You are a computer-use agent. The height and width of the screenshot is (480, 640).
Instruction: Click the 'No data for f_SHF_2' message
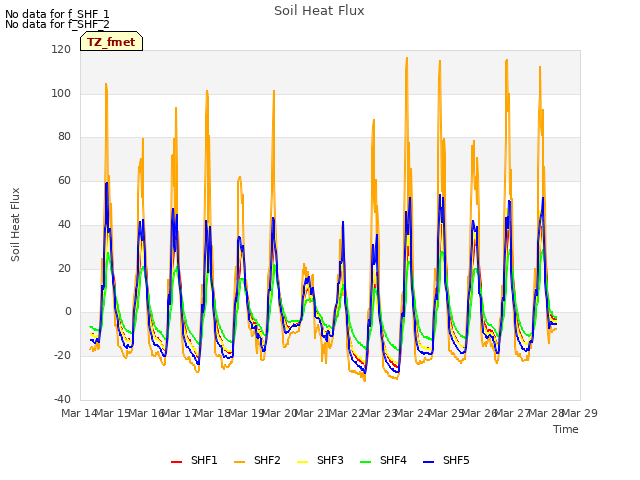coord(57,24)
